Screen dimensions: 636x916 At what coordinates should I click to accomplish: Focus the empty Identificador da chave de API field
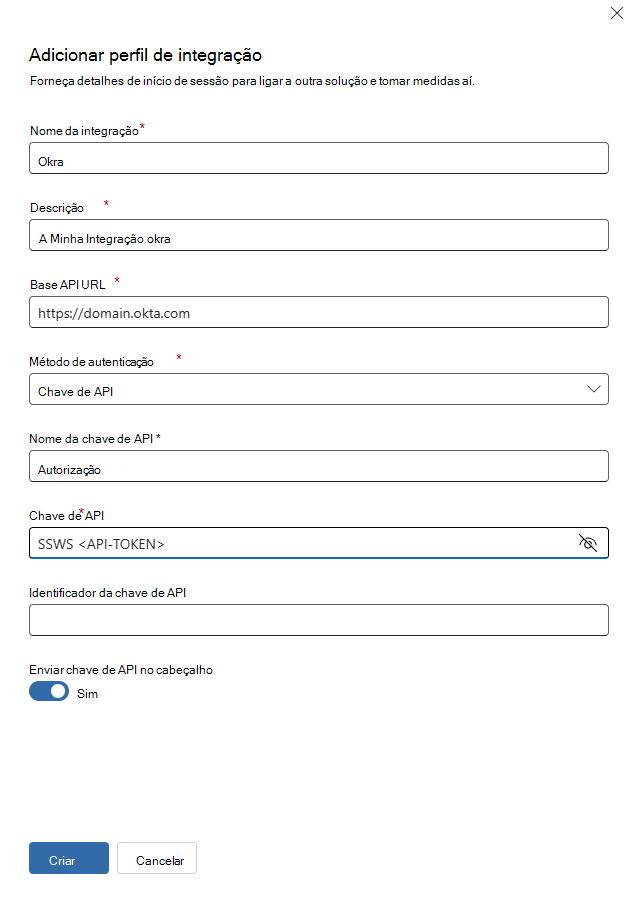click(319, 620)
